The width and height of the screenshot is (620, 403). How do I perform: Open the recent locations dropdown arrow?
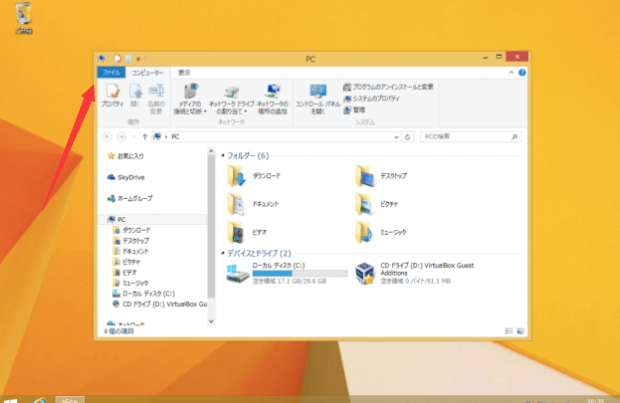pyautogui.click(x=134, y=136)
